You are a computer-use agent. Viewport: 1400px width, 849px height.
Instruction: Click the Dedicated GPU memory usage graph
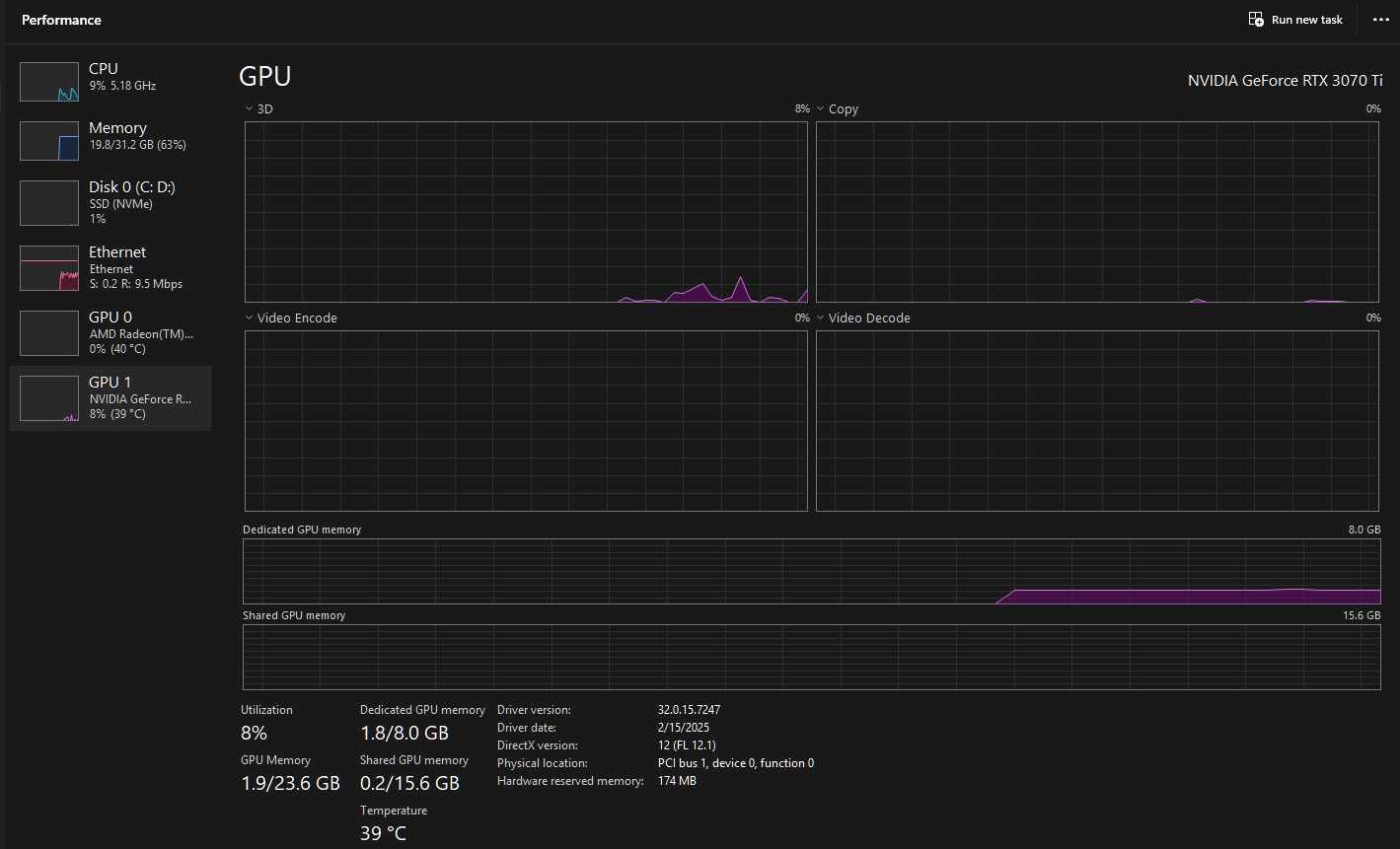click(x=812, y=571)
